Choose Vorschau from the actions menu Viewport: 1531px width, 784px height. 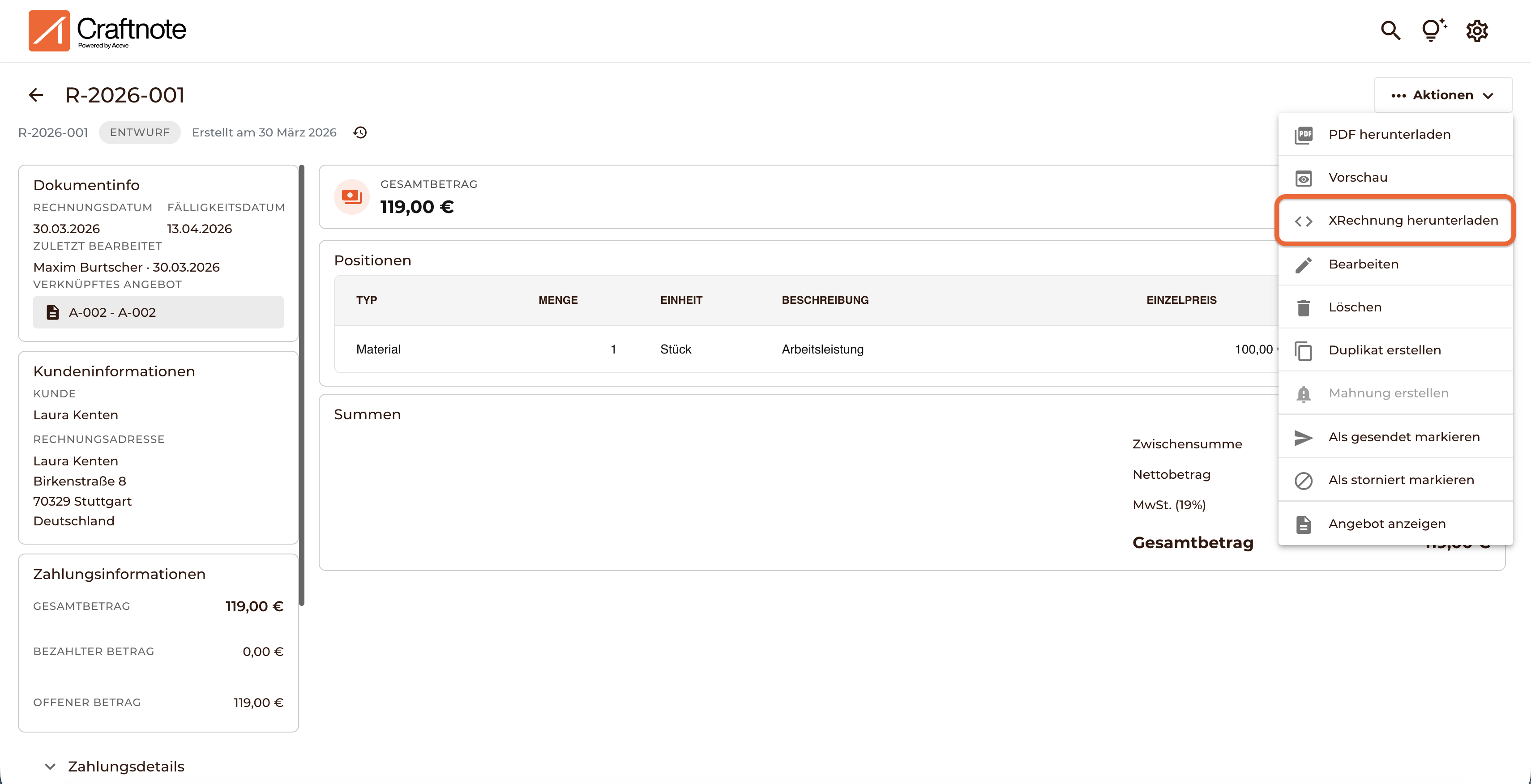click(x=1357, y=178)
